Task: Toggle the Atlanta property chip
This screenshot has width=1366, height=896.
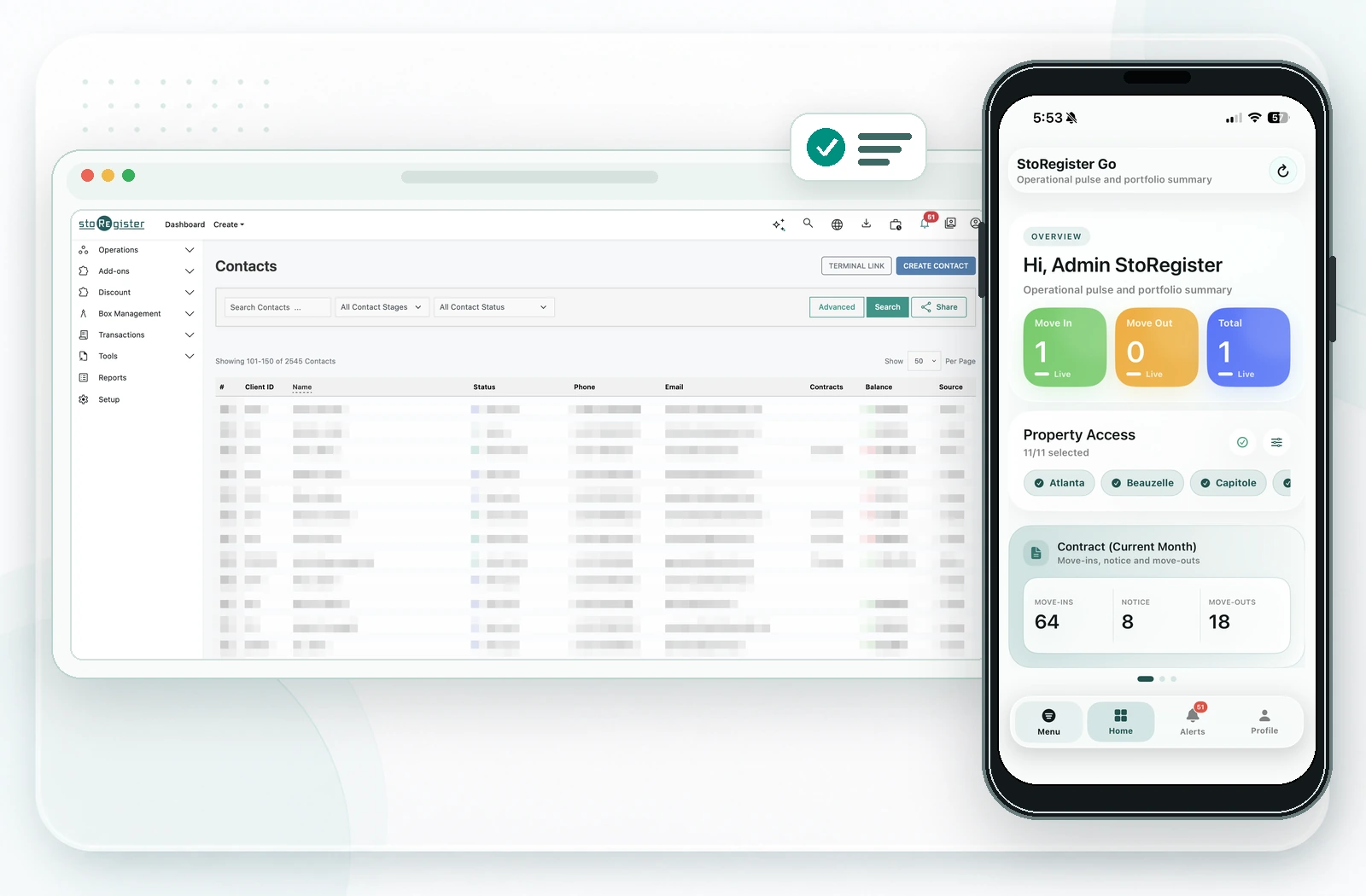Action: pyautogui.click(x=1059, y=483)
